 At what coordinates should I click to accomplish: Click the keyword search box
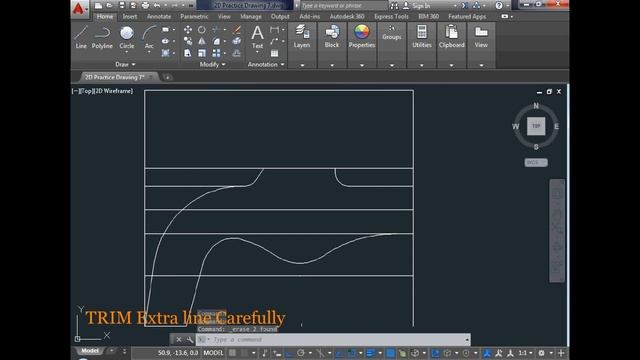[x=344, y=6]
